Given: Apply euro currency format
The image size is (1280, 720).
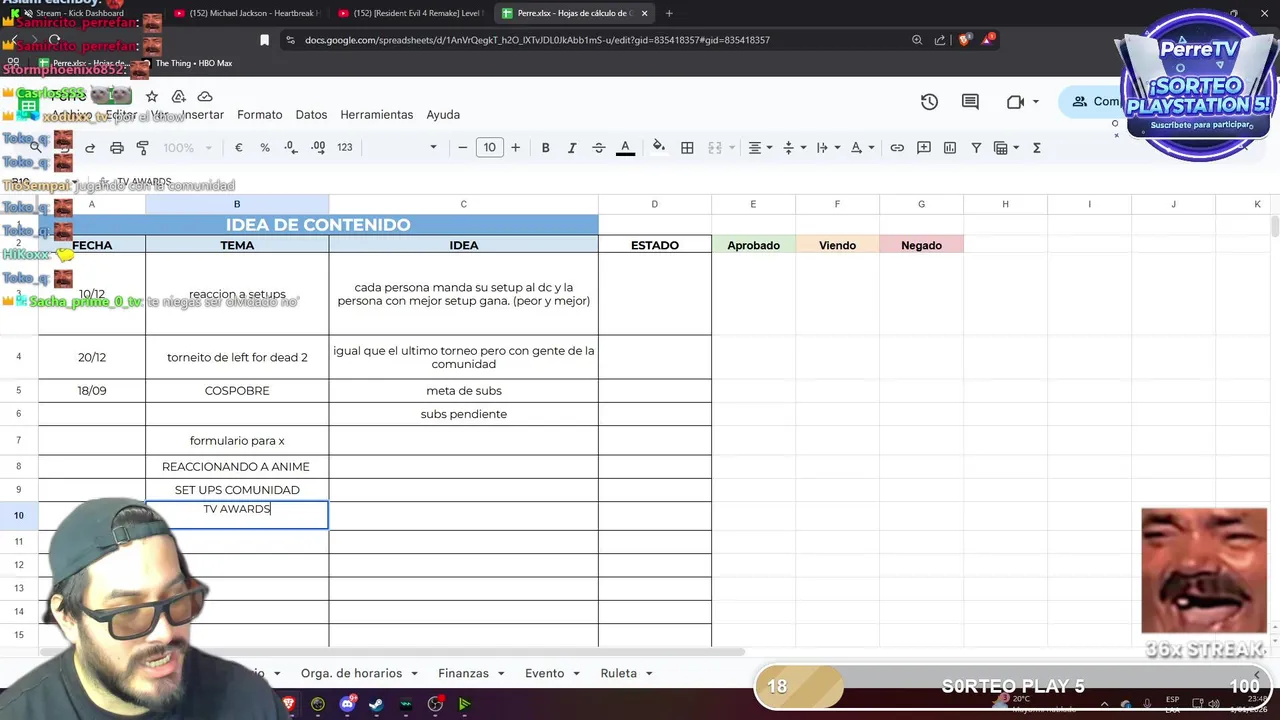Looking at the screenshot, I should pos(238,147).
